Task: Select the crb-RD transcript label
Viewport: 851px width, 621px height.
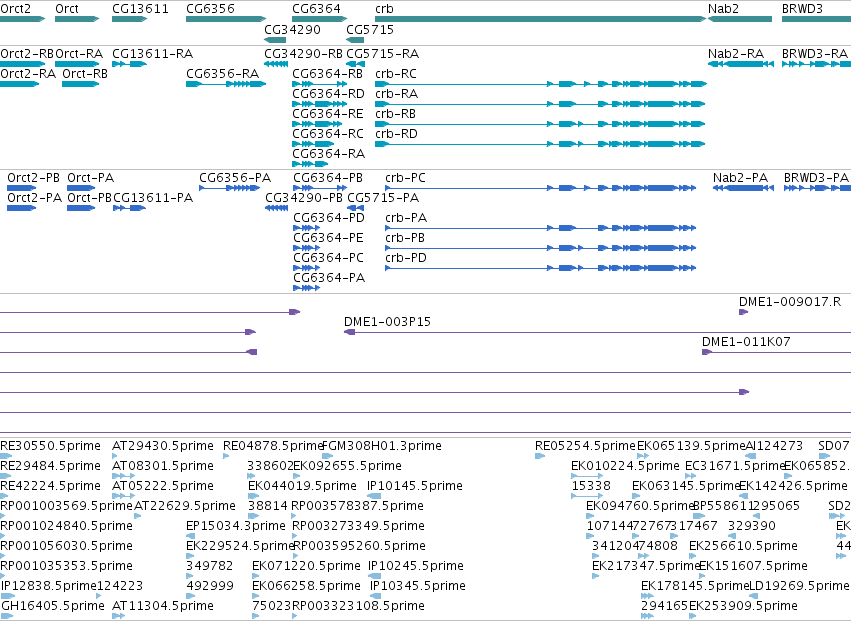Action: coord(396,134)
